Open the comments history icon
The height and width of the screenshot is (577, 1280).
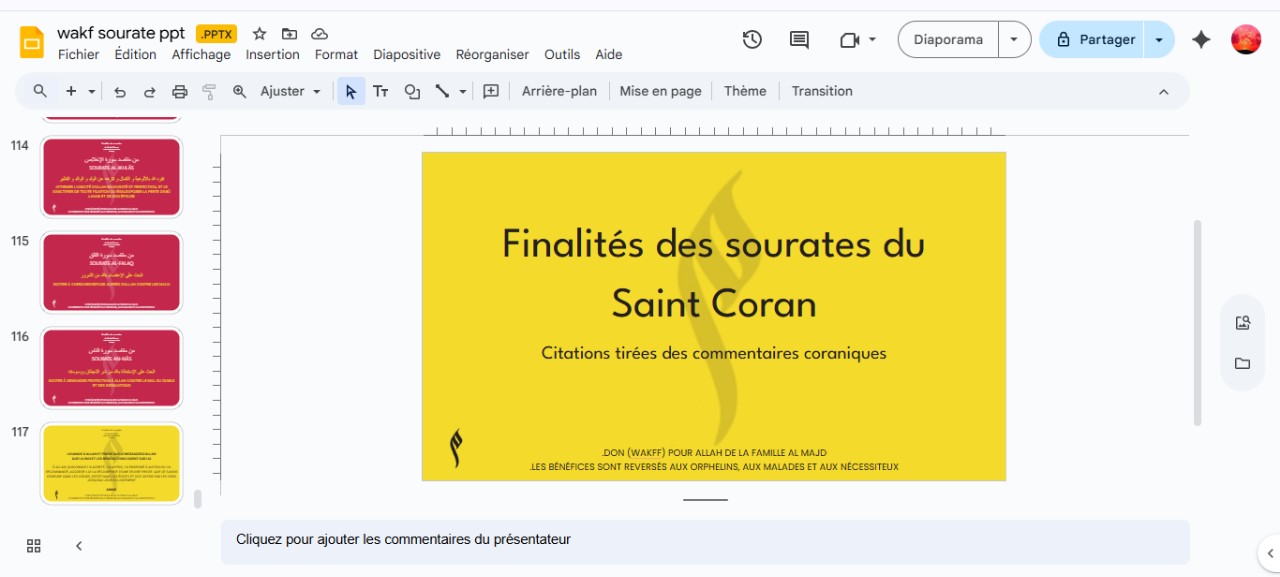[799, 40]
